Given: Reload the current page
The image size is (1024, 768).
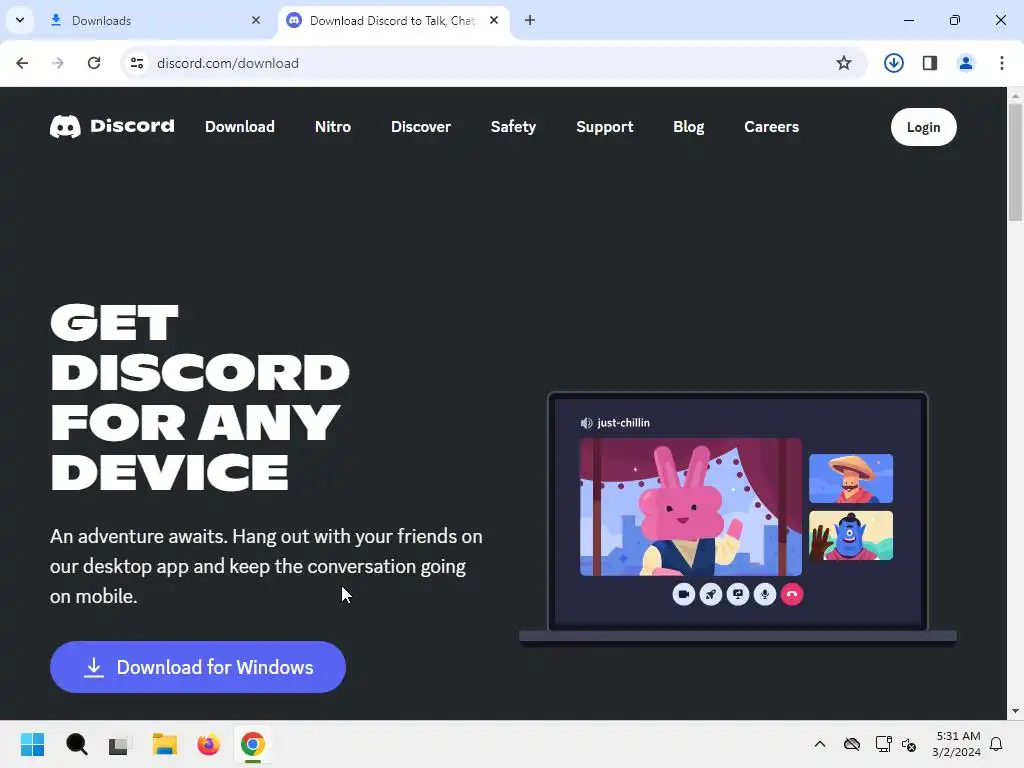Looking at the screenshot, I should pos(94,63).
